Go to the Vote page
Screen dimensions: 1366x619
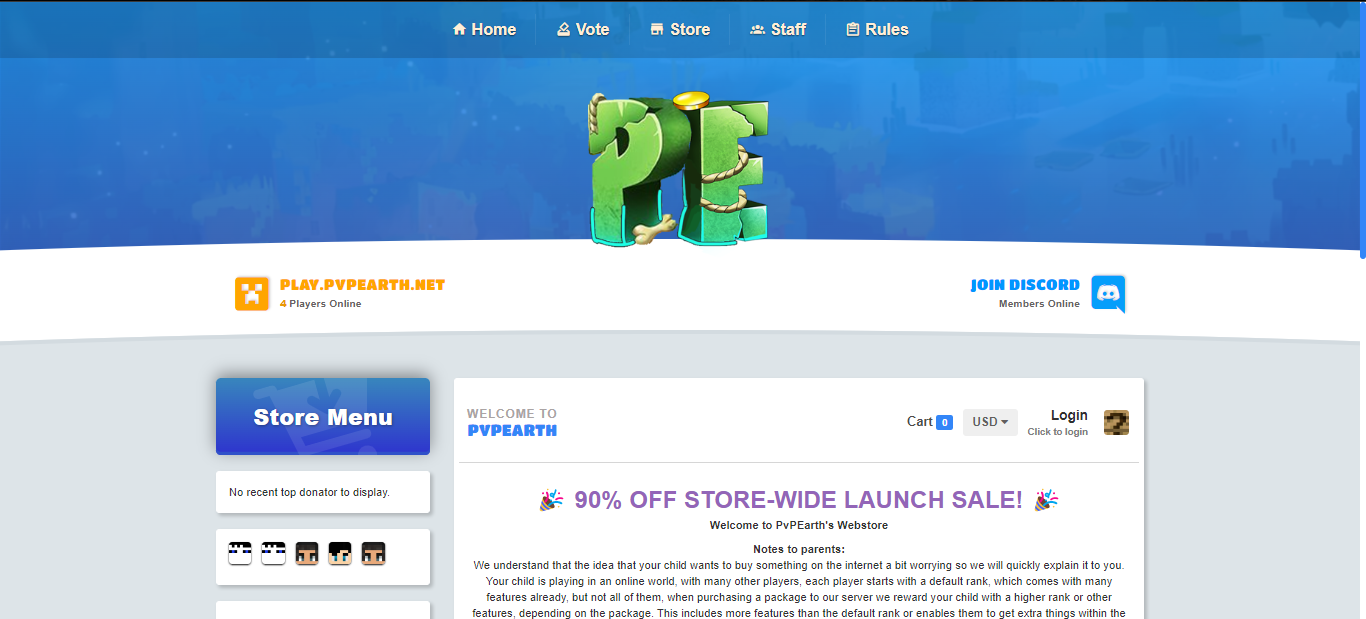583,29
